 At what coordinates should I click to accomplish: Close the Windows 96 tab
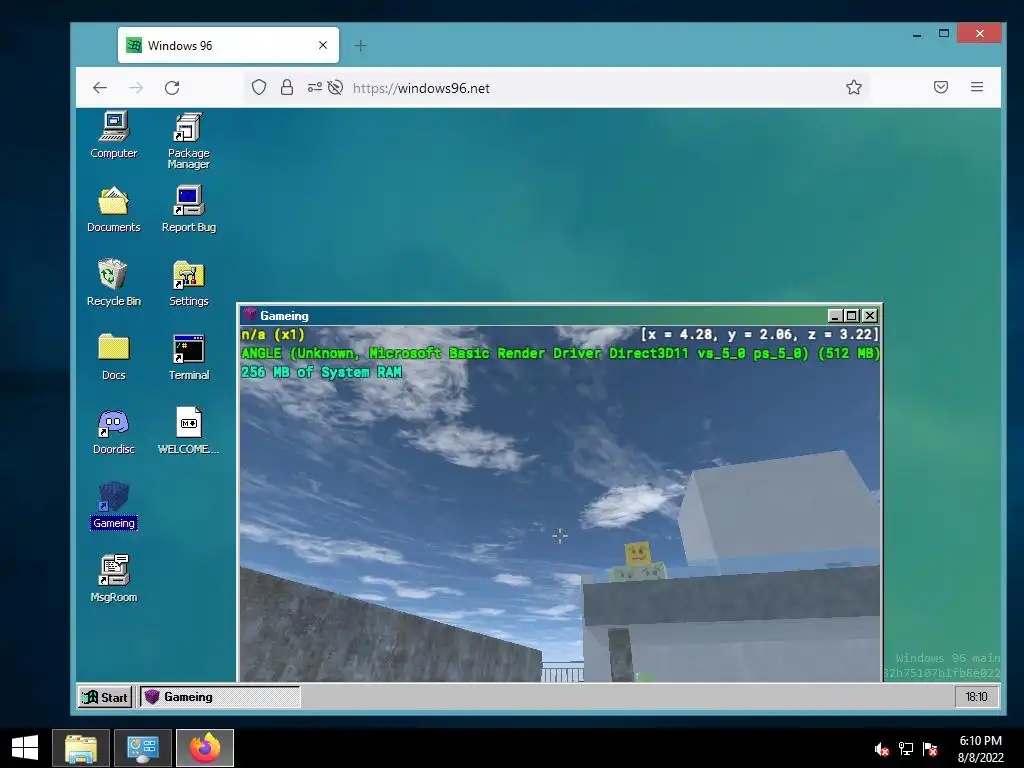(x=323, y=45)
